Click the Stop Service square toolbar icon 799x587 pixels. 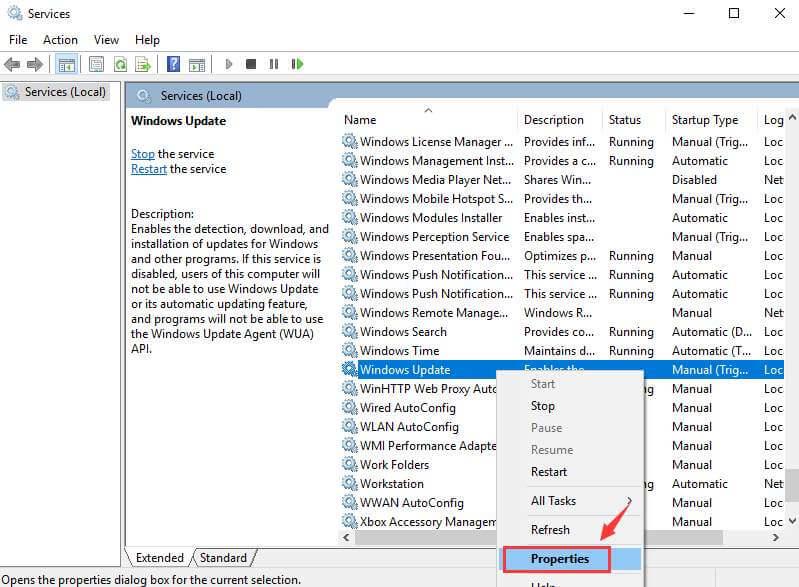point(250,64)
